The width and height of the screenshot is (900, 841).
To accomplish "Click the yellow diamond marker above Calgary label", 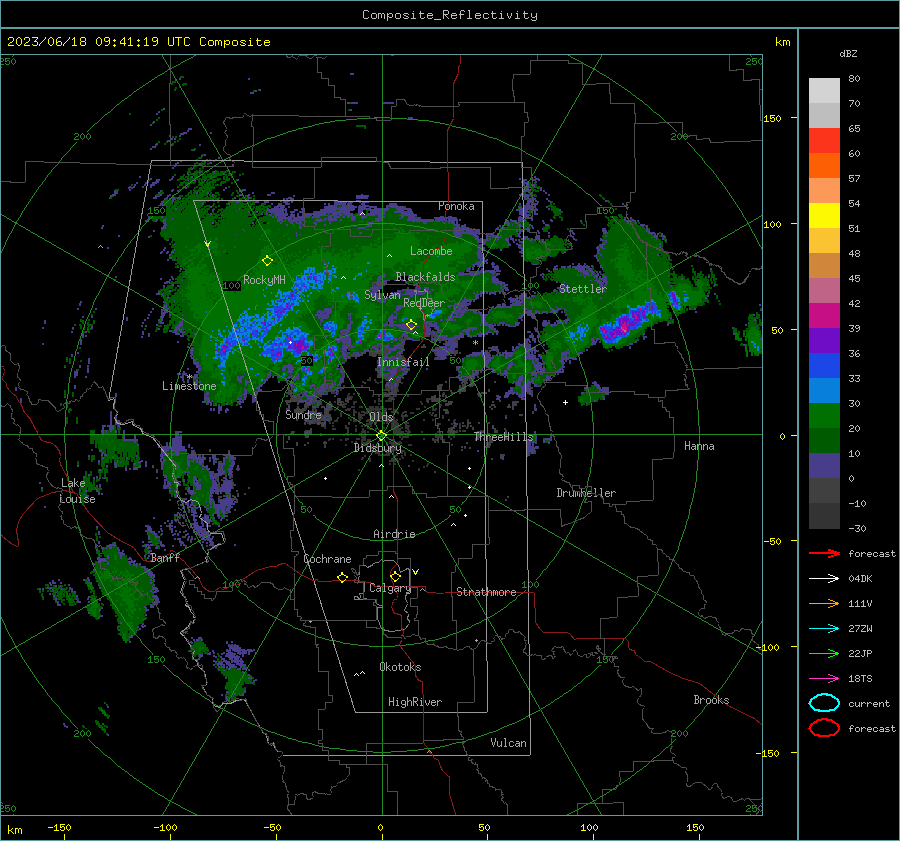I will (x=395, y=576).
